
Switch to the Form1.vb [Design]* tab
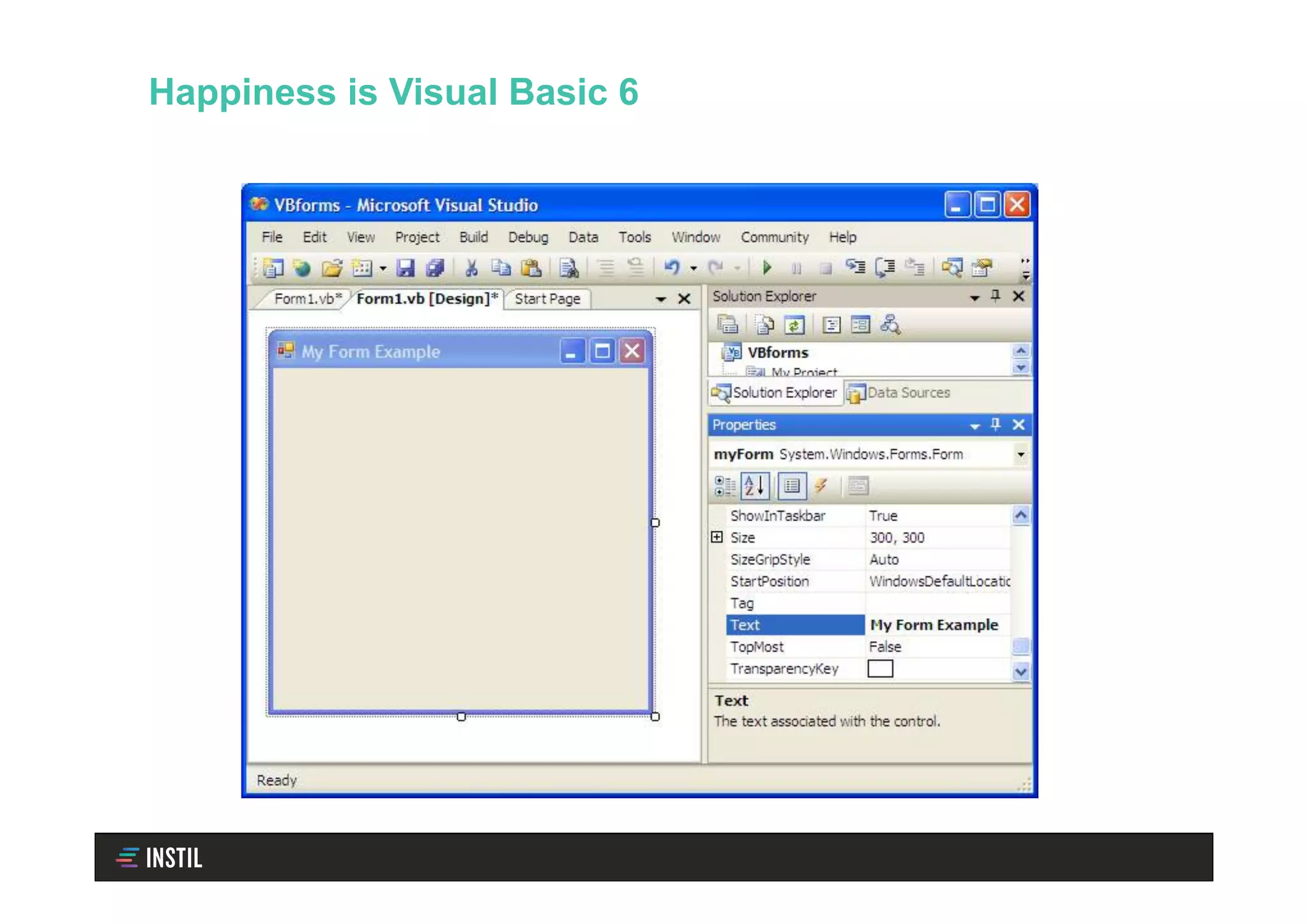point(427,299)
